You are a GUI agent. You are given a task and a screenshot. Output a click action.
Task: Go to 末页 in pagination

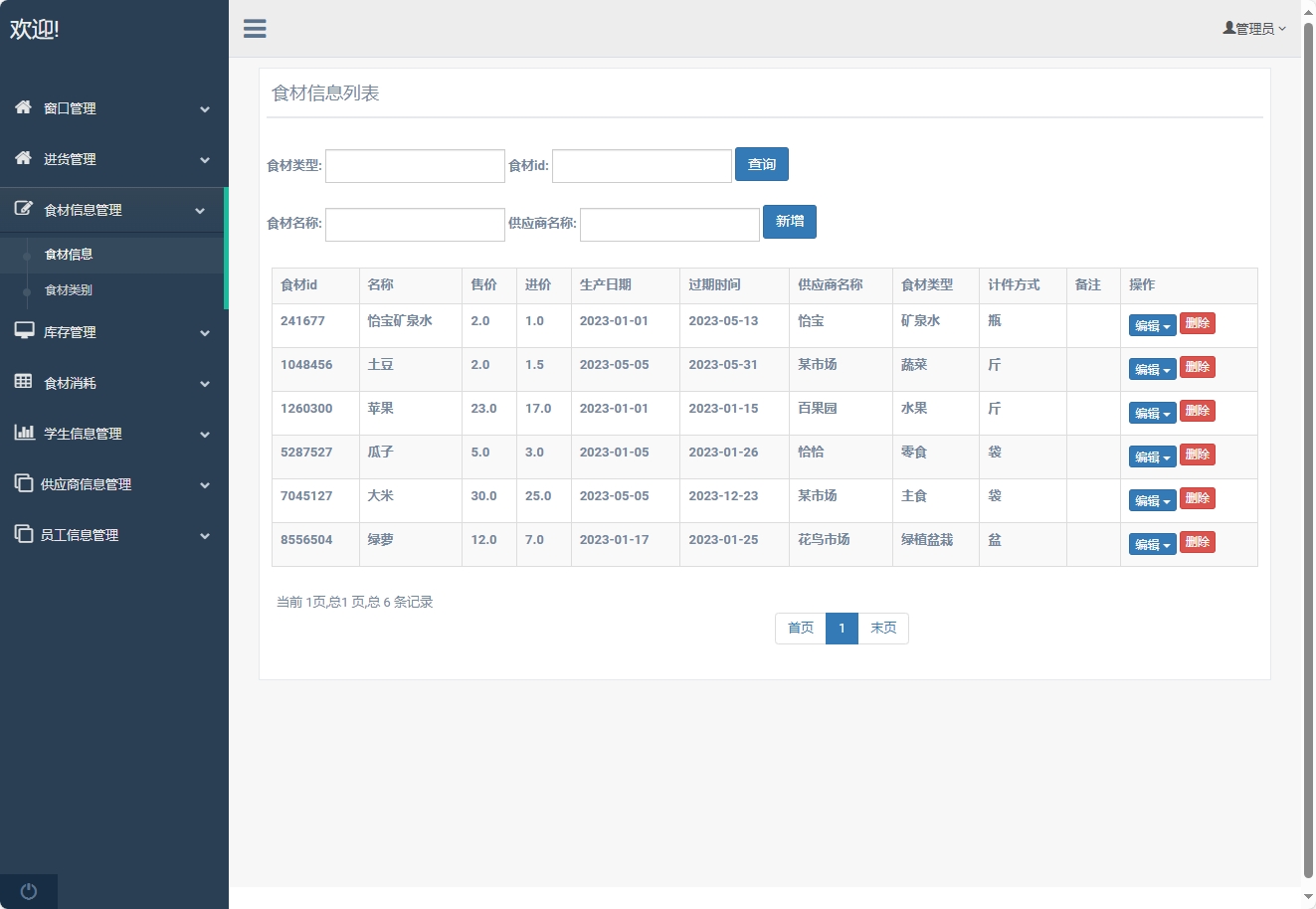coord(883,629)
